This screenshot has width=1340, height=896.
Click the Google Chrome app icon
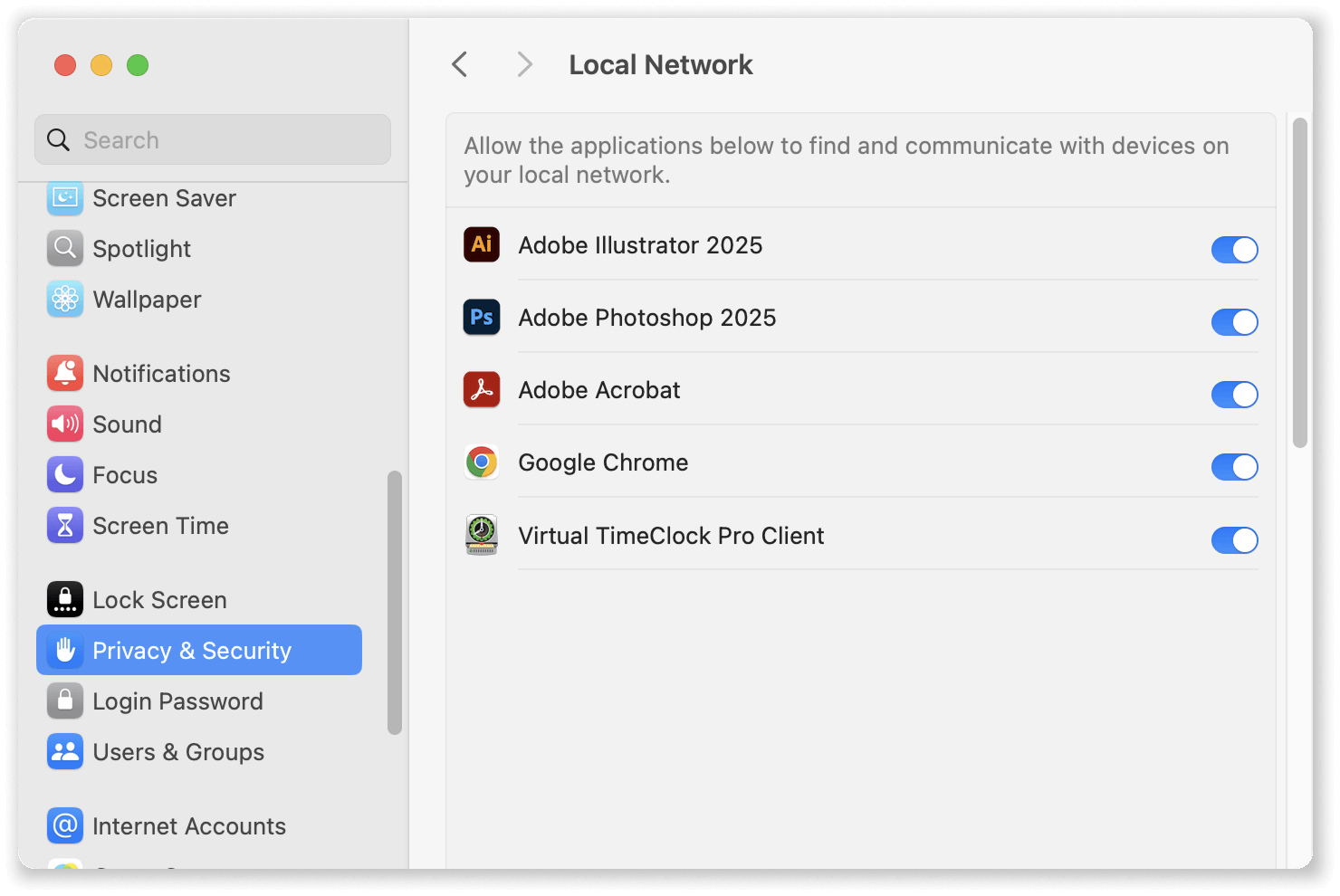coord(482,462)
